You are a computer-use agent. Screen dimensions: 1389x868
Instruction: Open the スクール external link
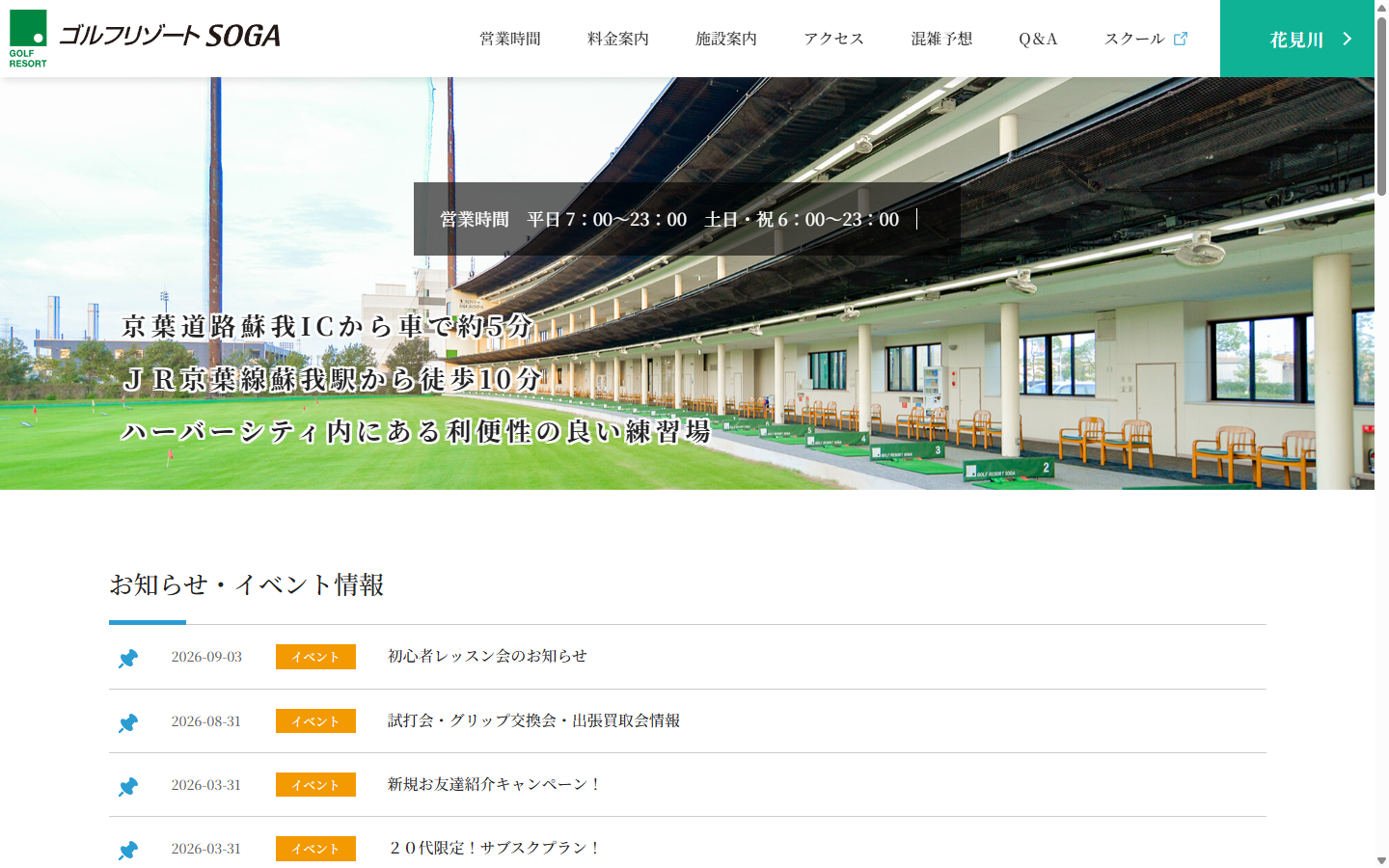(1146, 39)
